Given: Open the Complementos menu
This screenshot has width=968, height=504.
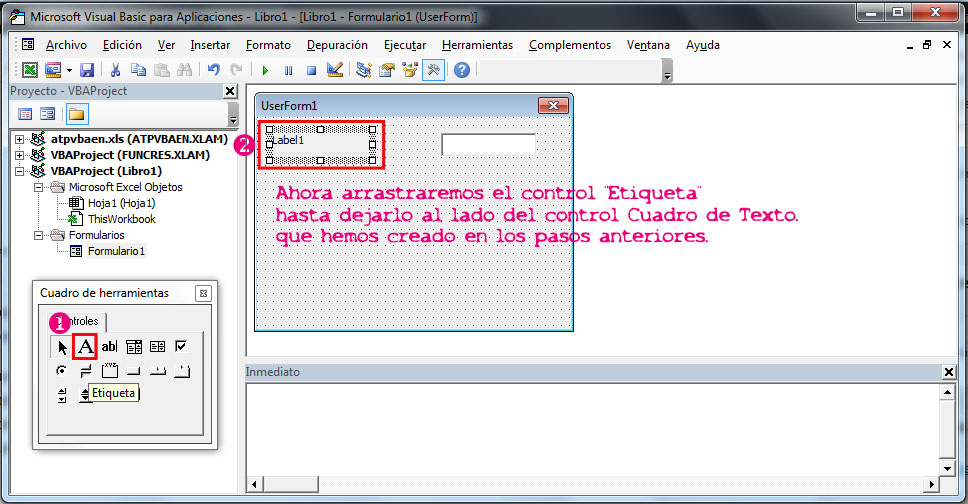Looking at the screenshot, I should (x=570, y=45).
